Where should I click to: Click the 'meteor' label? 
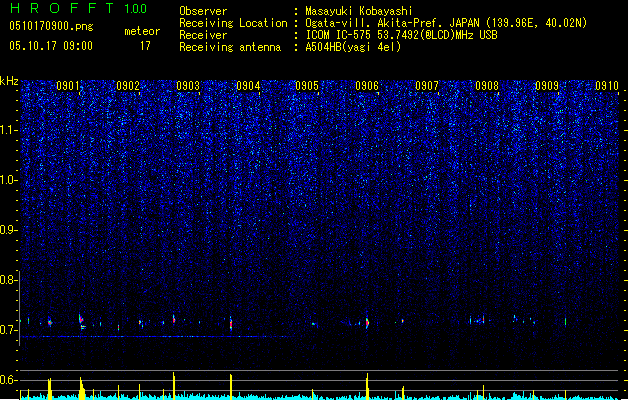pos(142,31)
